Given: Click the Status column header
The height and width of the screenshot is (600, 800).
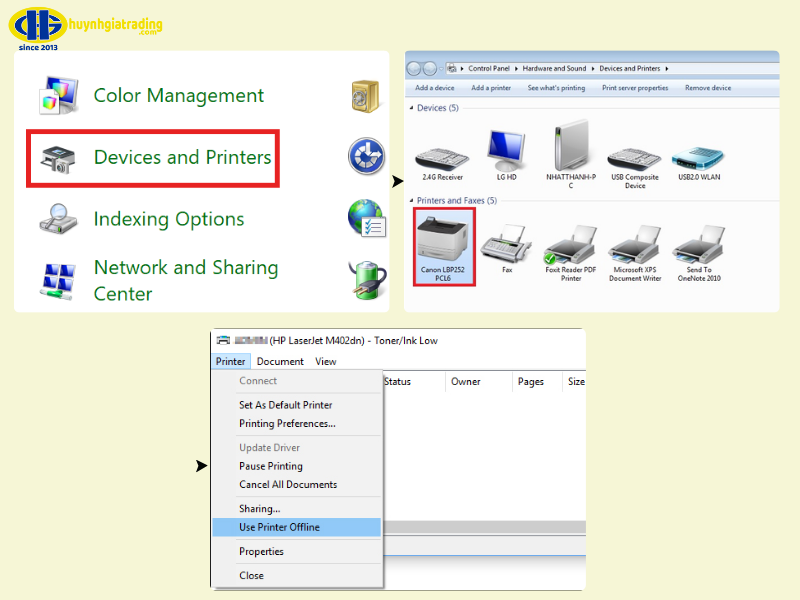Looking at the screenshot, I should [398, 382].
